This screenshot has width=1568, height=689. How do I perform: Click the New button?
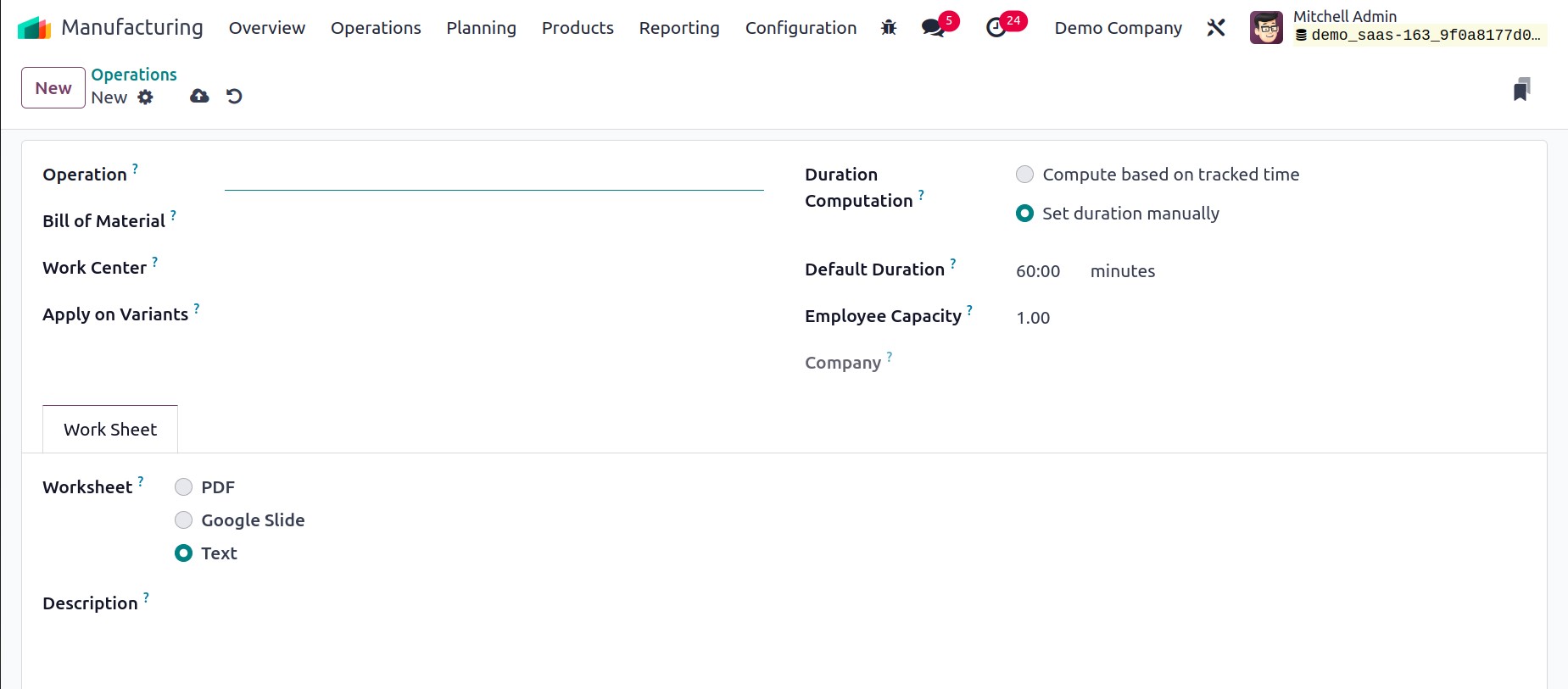point(53,88)
